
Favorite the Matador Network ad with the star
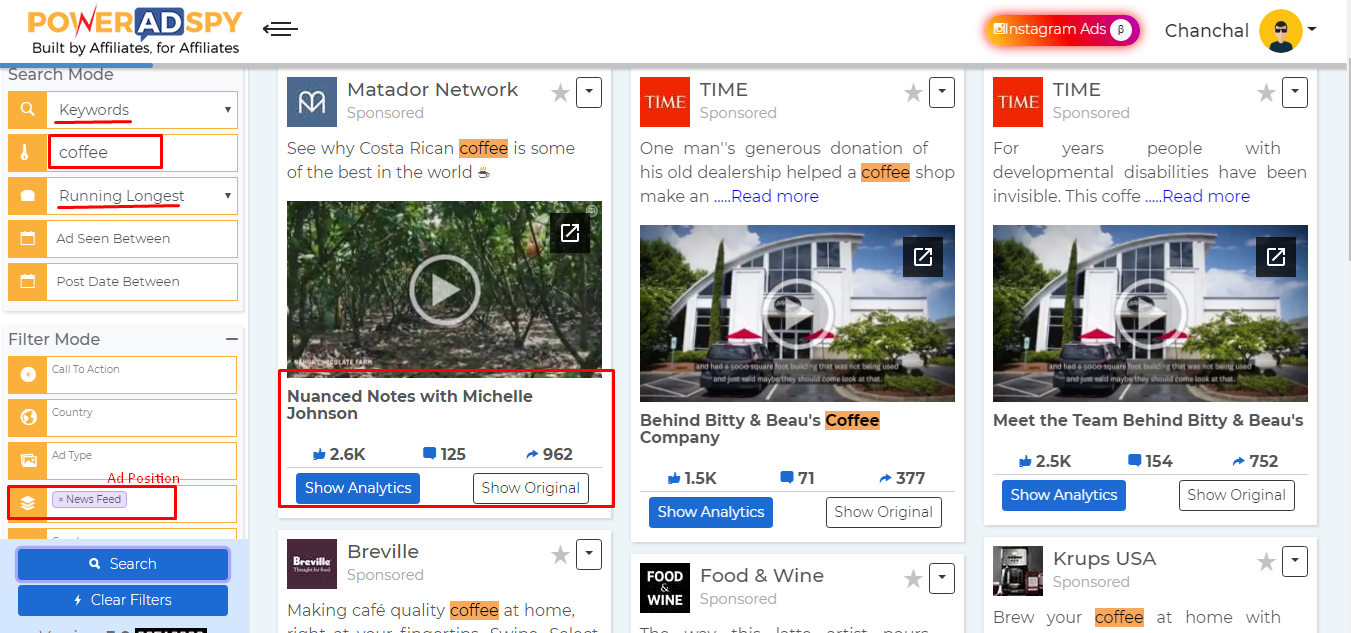(560, 93)
